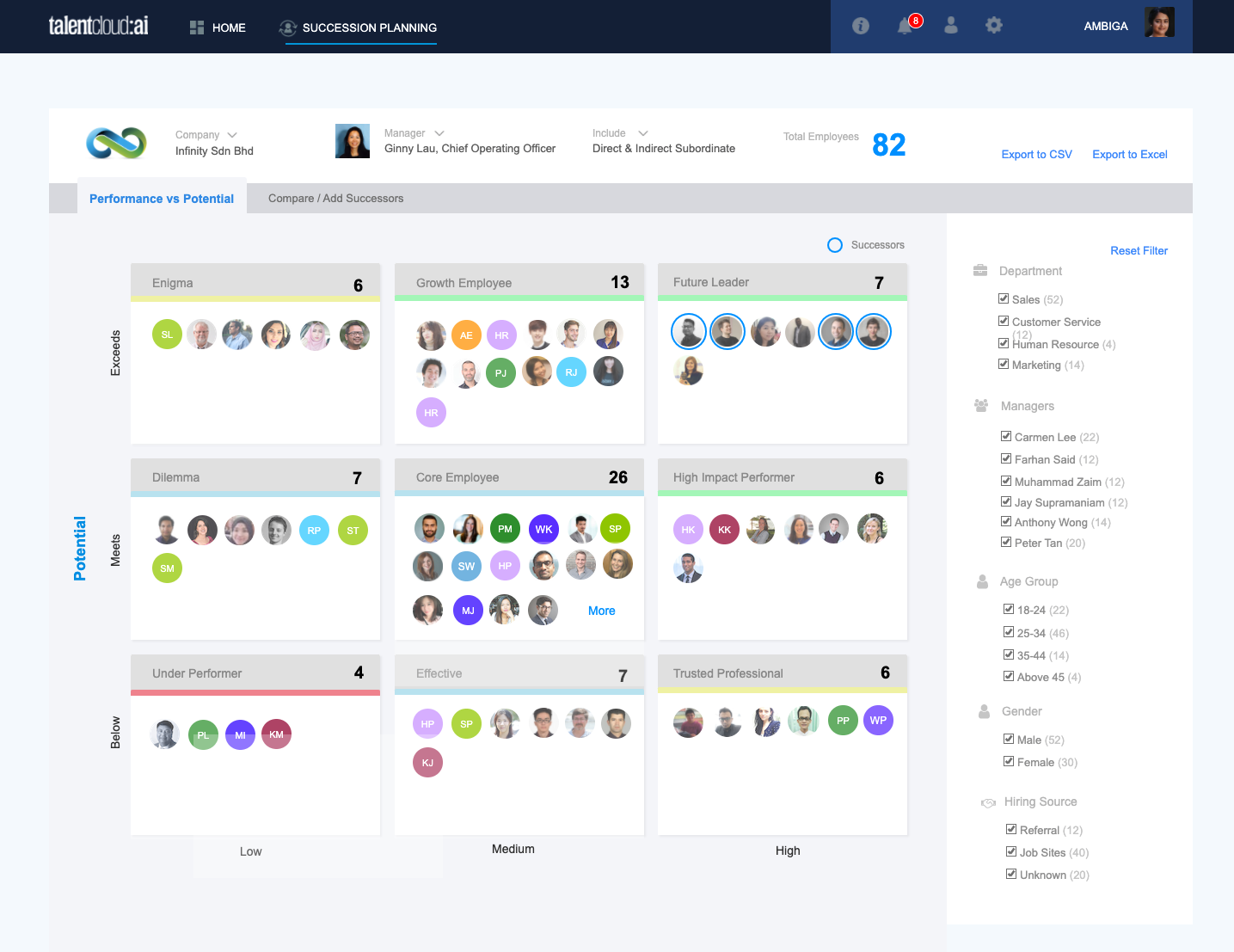Click the Ginny Lau manager photo
Image resolution: width=1234 pixels, height=952 pixels.
[x=353, y=141]
